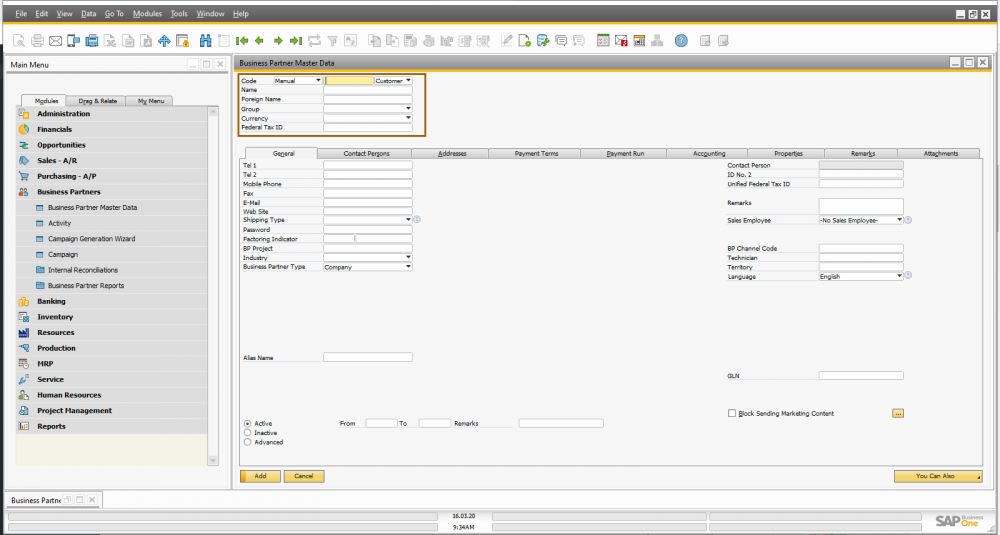The image size is (1000, 535).
Task: Click the Add button
Action: tap(260, 476)
